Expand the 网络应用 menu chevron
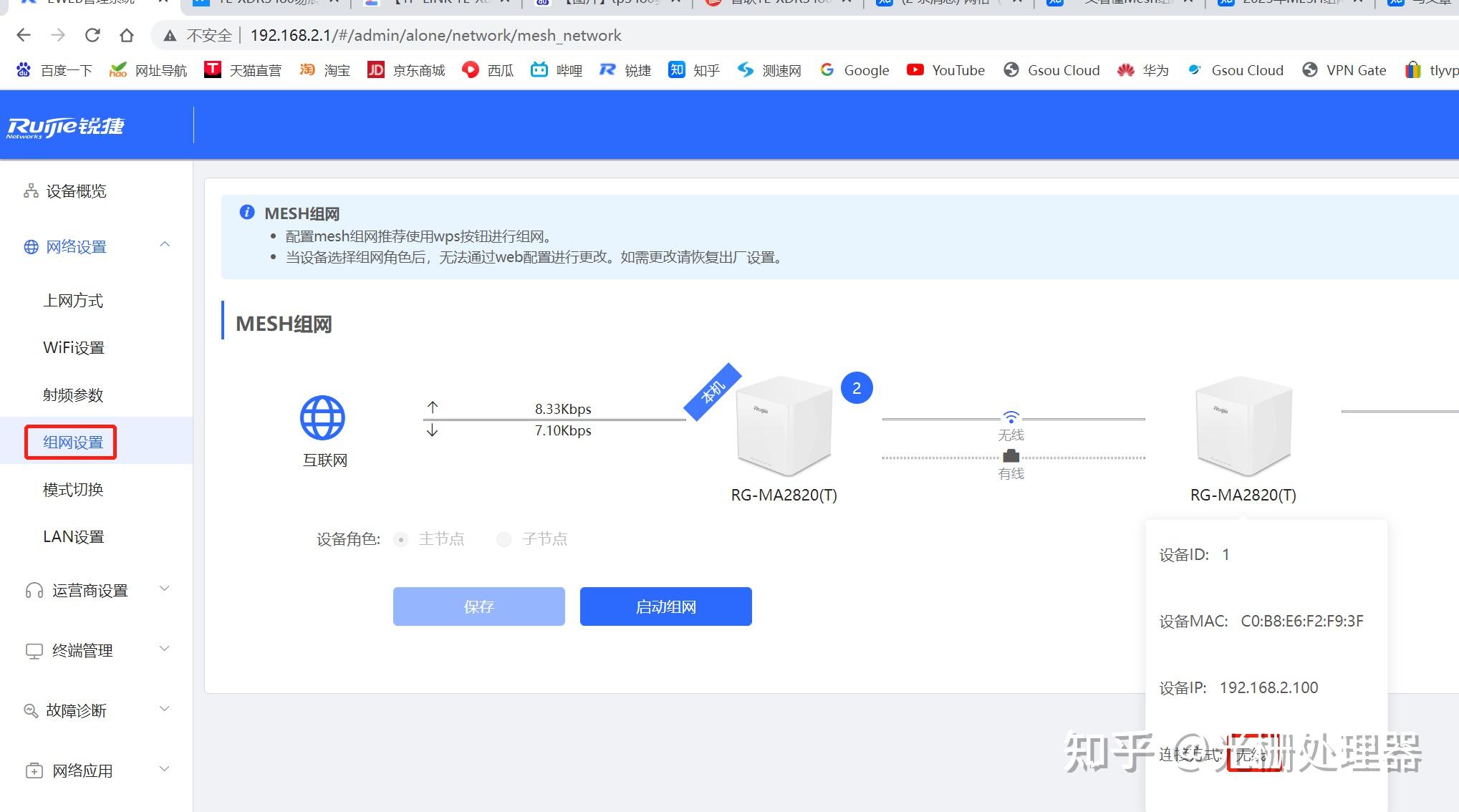1459x812 pixels. coord(165,769)
